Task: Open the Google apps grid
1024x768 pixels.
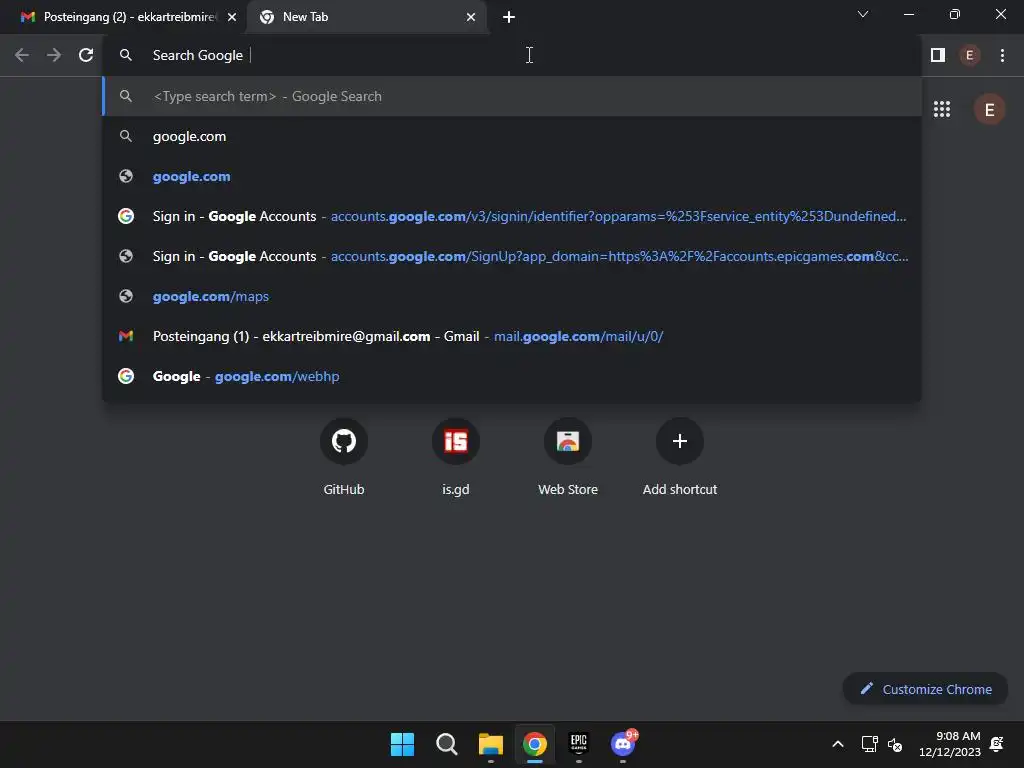Action: pyautogui.click(x=942, y=109)
